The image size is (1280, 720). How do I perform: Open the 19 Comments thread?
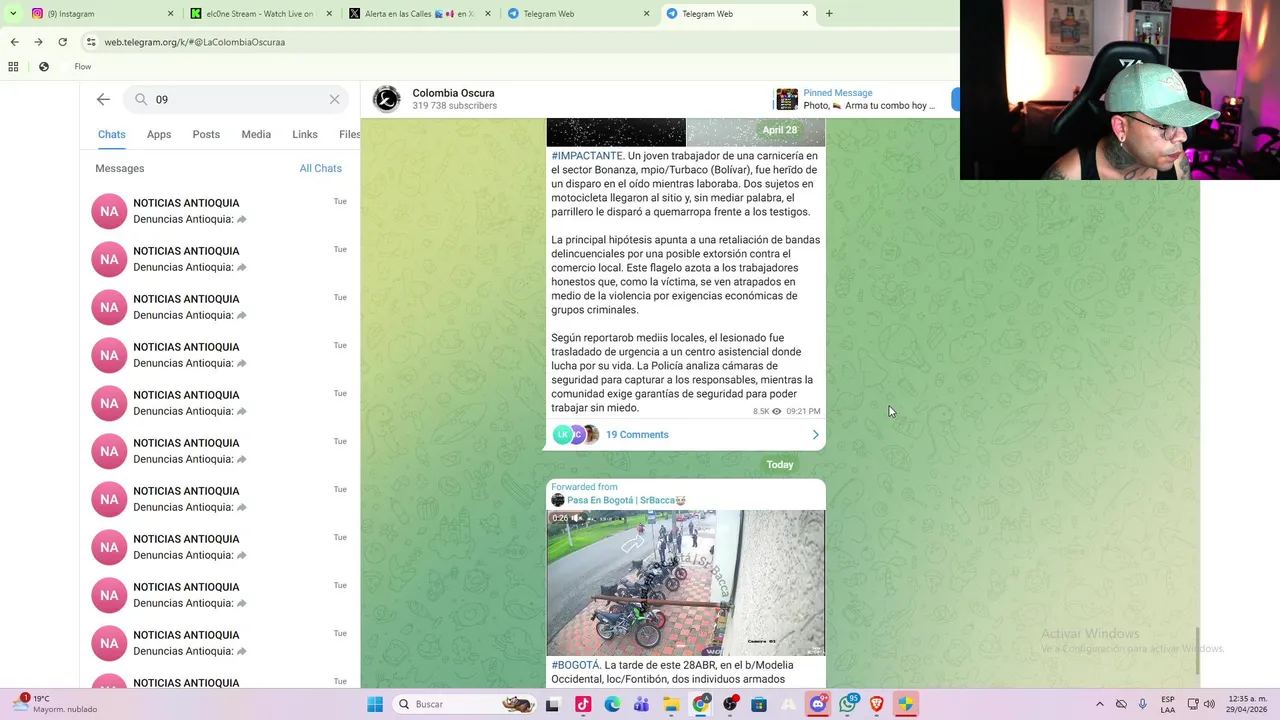click(x=637, y=434)
